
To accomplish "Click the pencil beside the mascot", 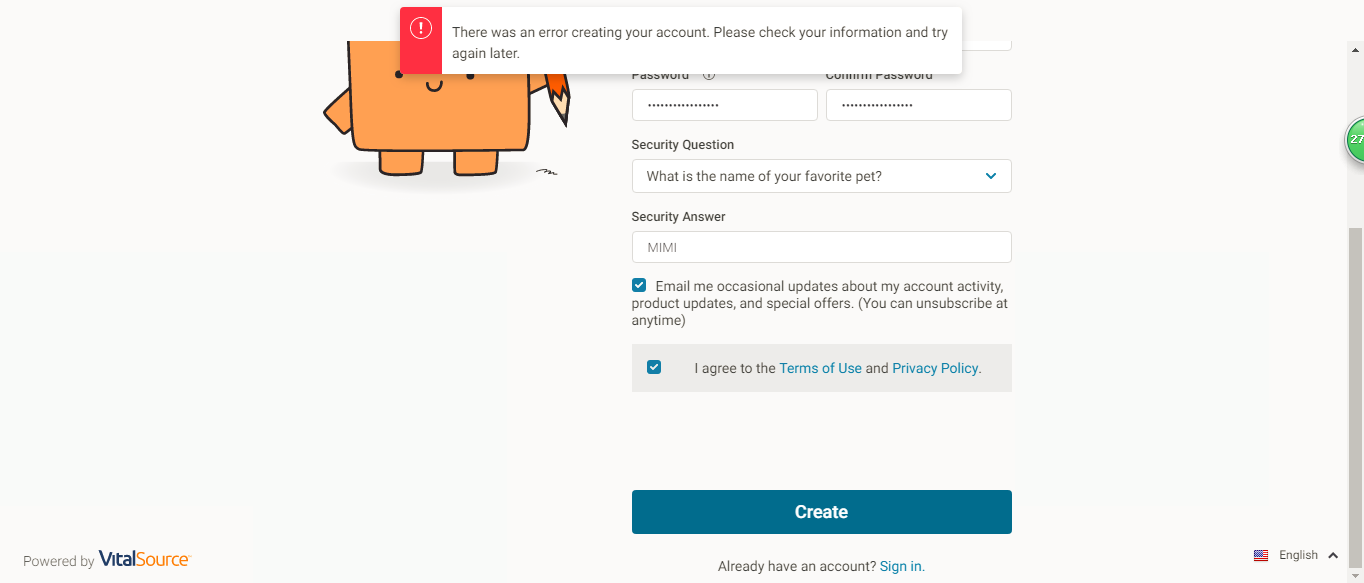I will [x=558, y=98].
